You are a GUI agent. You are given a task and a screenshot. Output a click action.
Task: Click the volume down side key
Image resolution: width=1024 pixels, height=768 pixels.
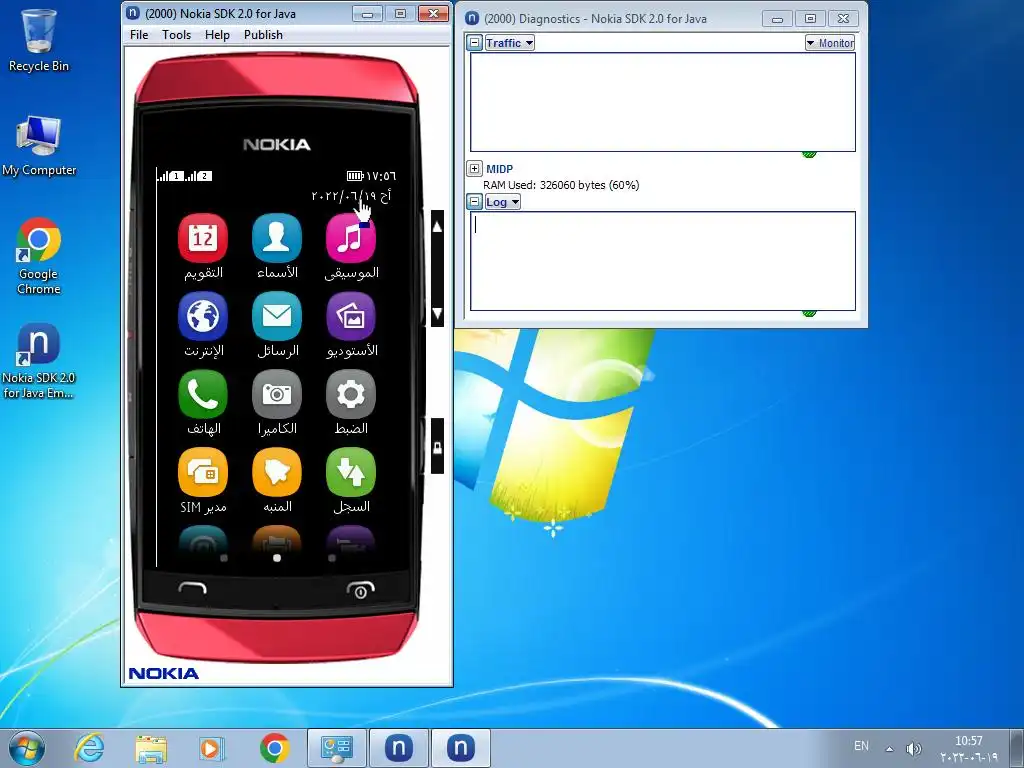click(x=438, y=312)
